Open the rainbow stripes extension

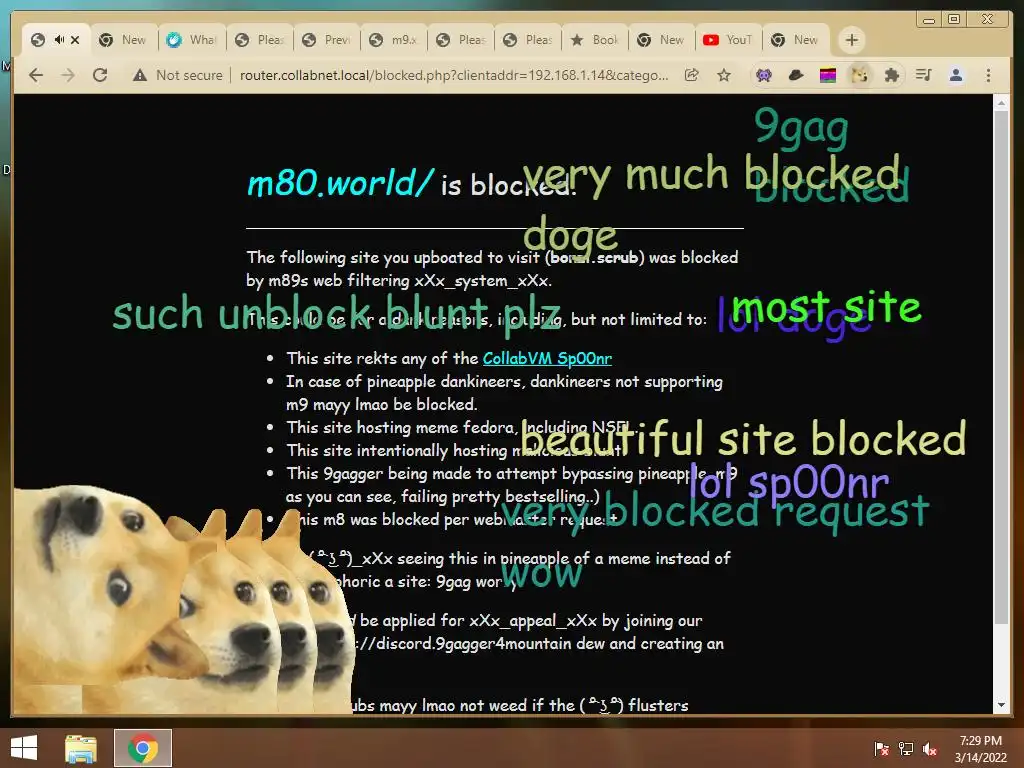(x=827, y=75)
